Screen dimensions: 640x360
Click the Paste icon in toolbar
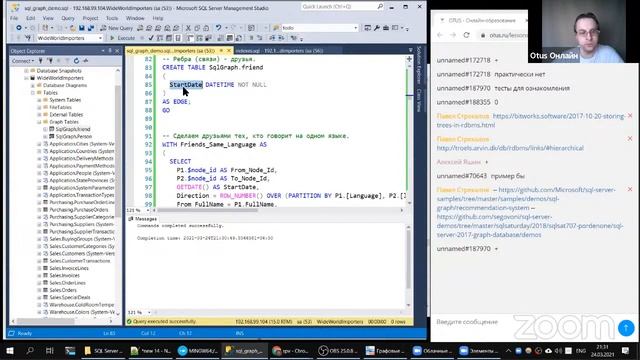click(x=206, y=28)
